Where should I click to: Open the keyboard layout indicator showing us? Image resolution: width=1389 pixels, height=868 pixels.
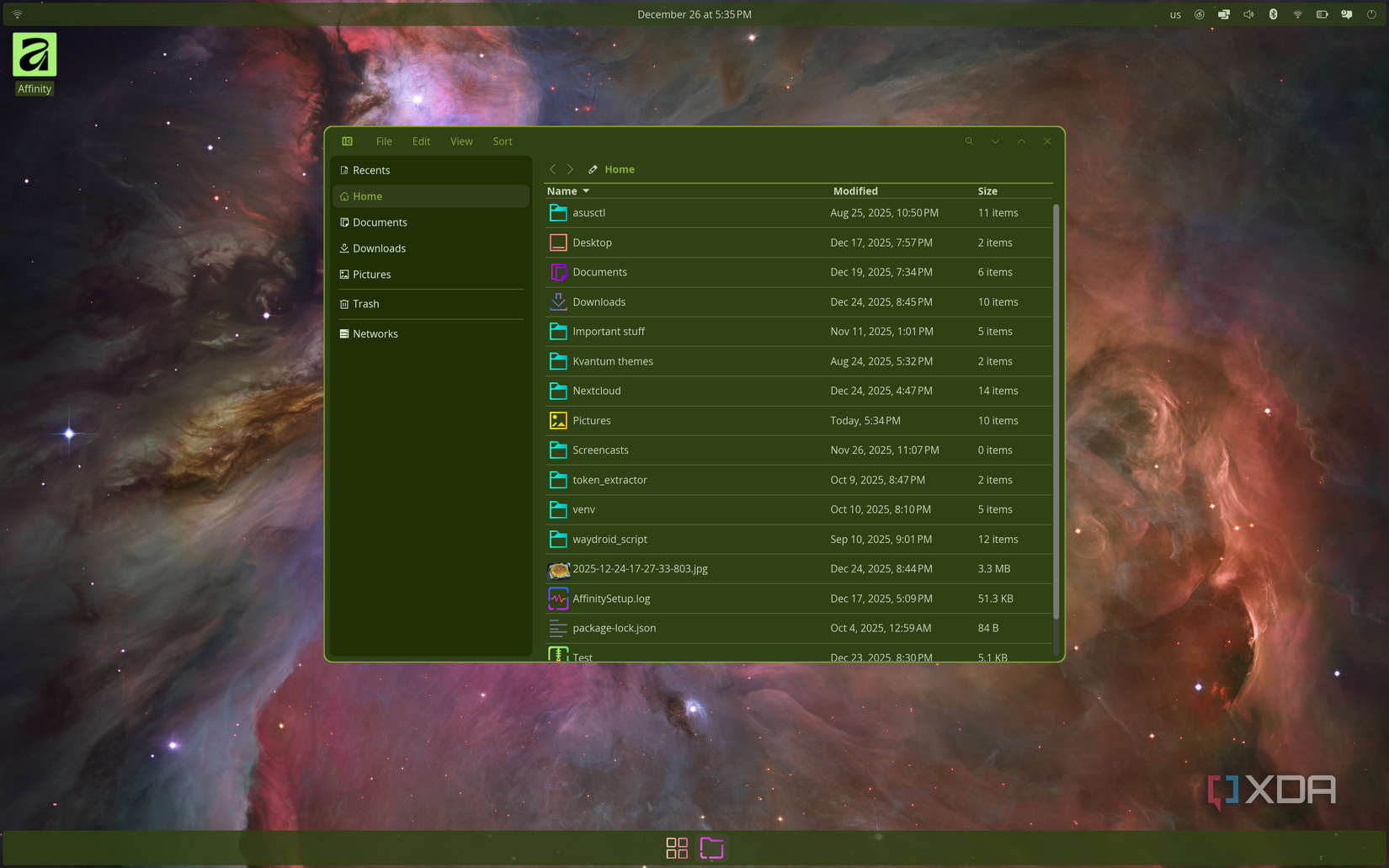point(1175,14)
